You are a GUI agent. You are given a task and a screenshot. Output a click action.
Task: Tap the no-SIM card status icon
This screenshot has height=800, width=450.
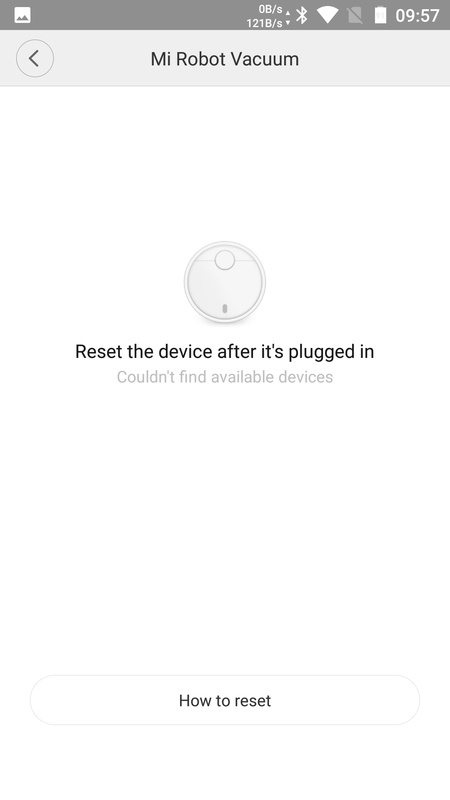355,15
